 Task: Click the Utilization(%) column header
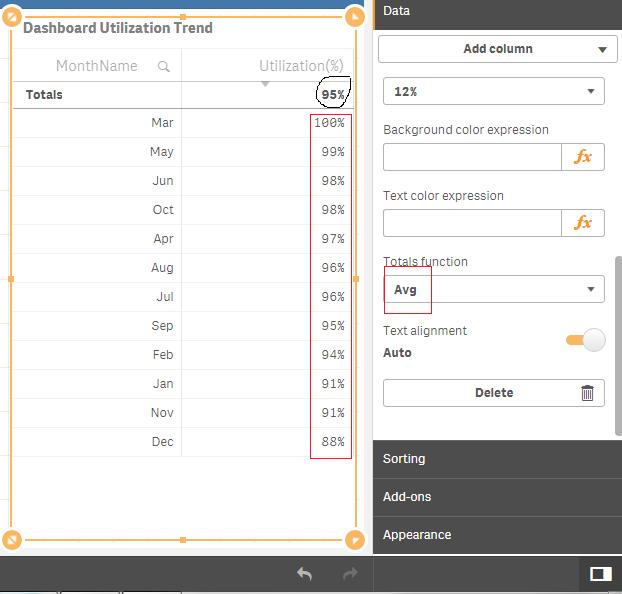coord(300,66)
